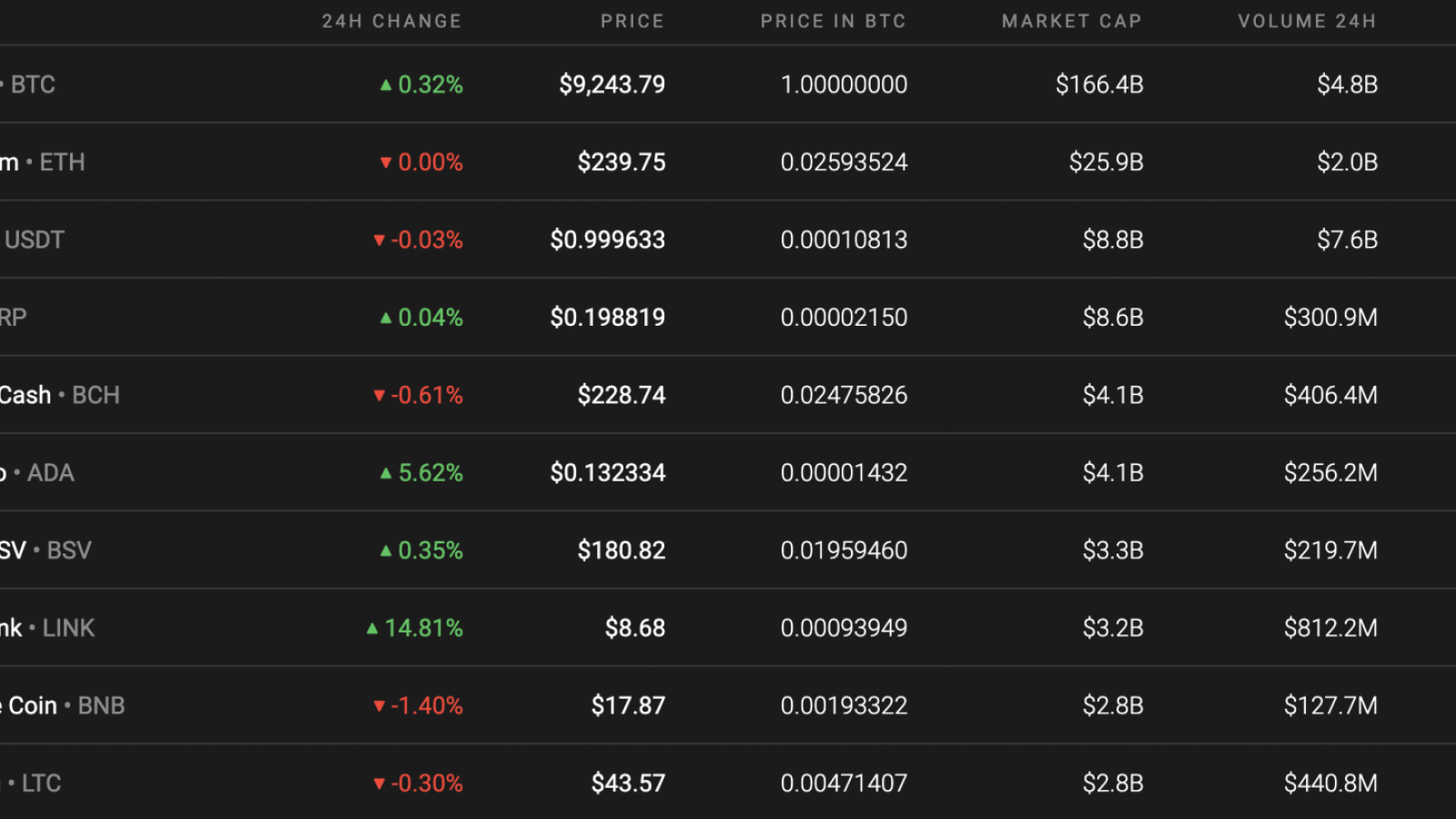
Task: Open the USDT coin row label
Action: click(33, 240)
